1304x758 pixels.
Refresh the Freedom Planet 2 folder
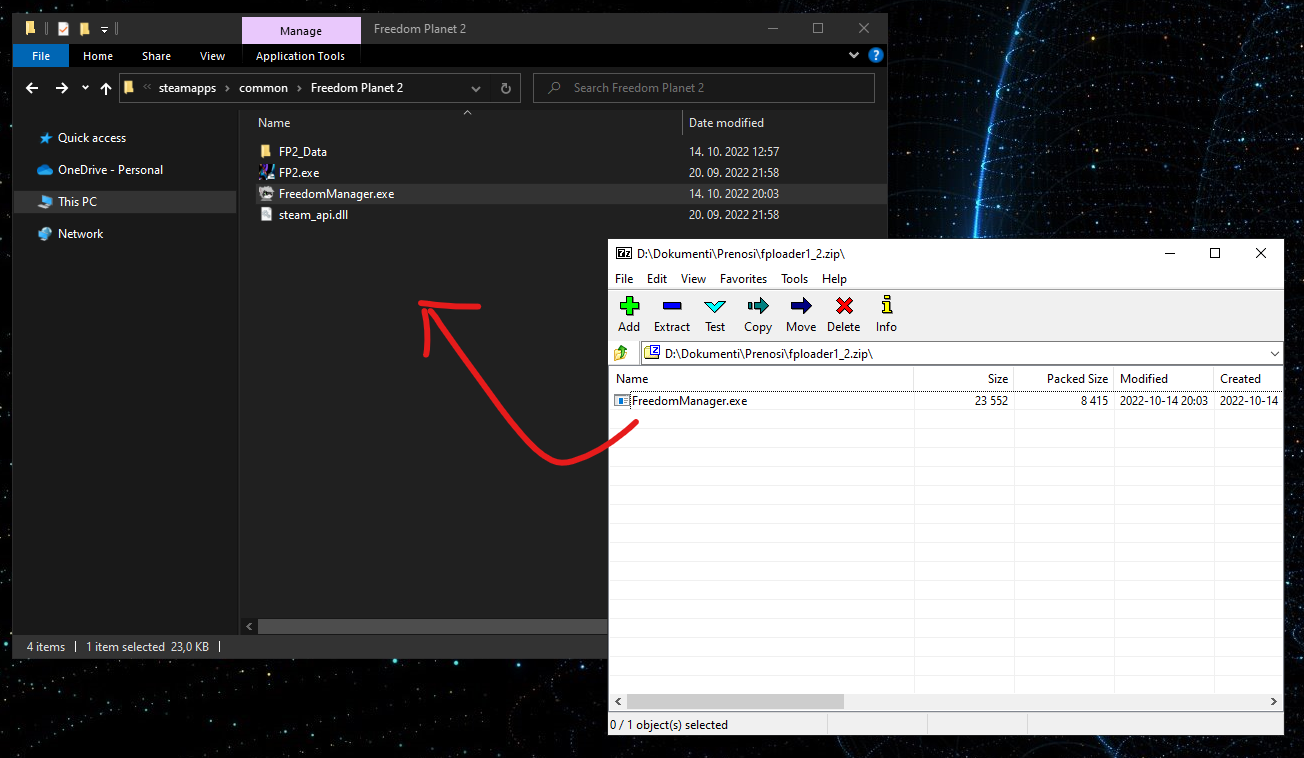(x=505, y=88)
